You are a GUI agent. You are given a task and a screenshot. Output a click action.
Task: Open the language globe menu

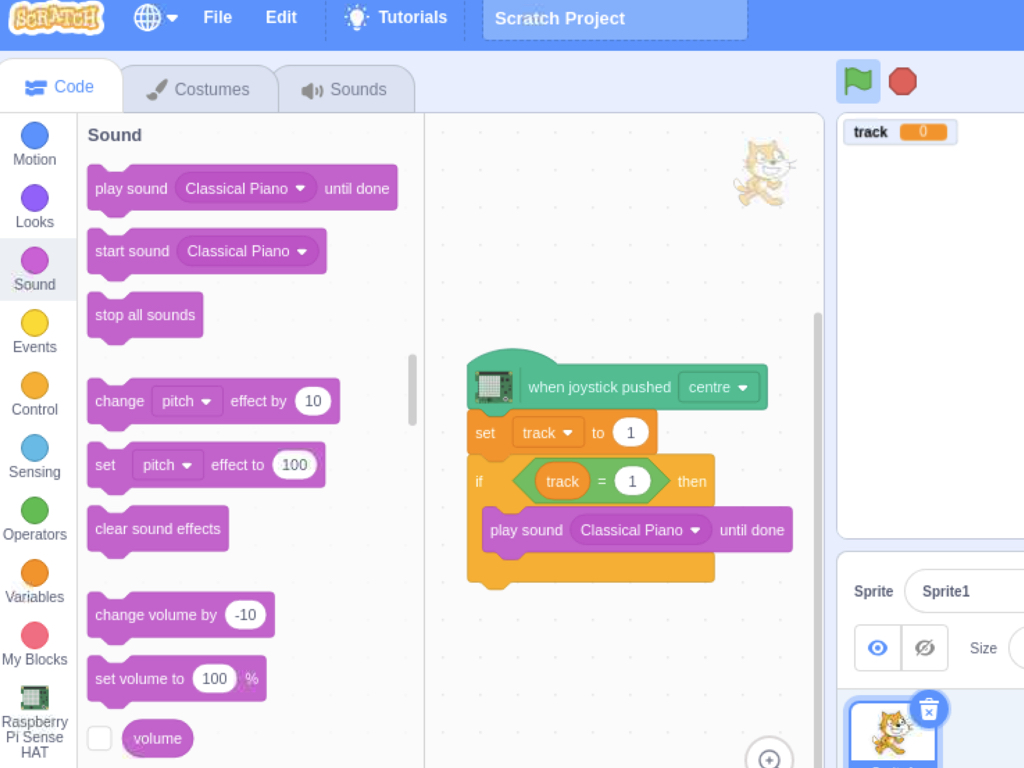click(x=155, y=18)
